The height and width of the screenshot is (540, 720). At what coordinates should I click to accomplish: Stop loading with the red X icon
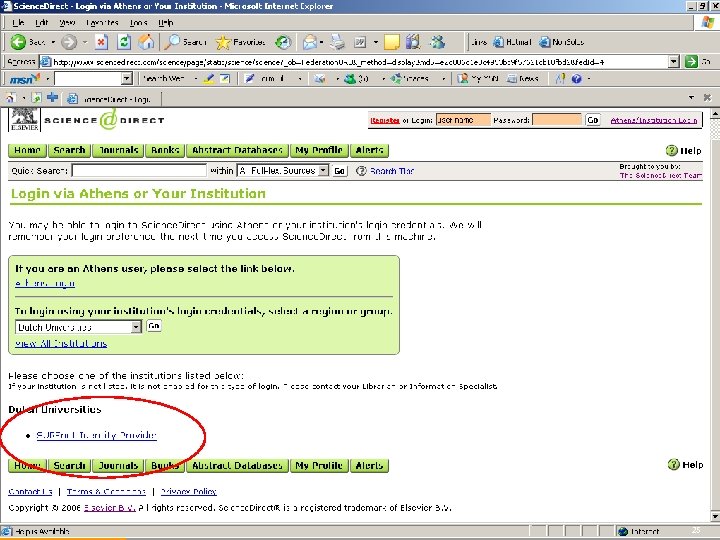[101, 42]
